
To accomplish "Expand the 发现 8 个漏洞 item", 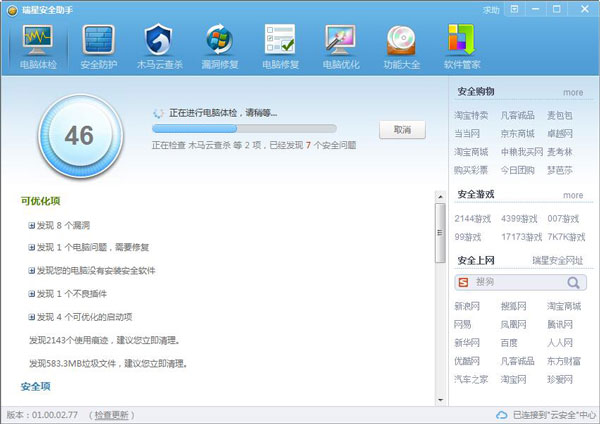I will click(x=31, y=225).
